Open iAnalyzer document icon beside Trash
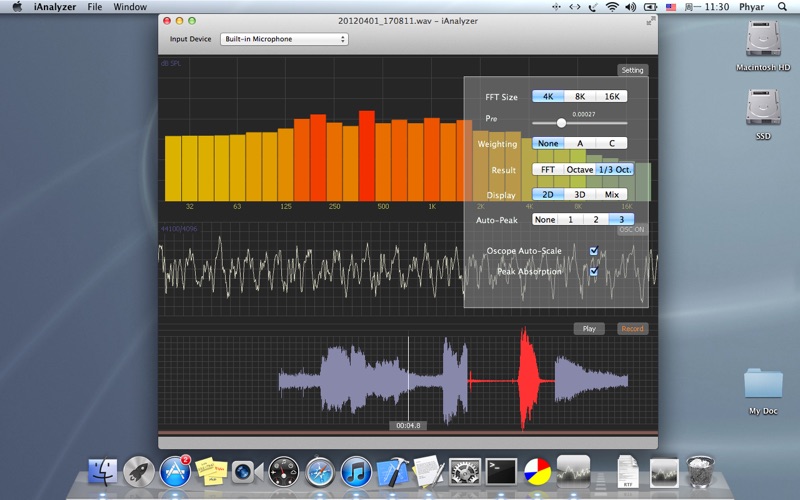 point(664,472)
